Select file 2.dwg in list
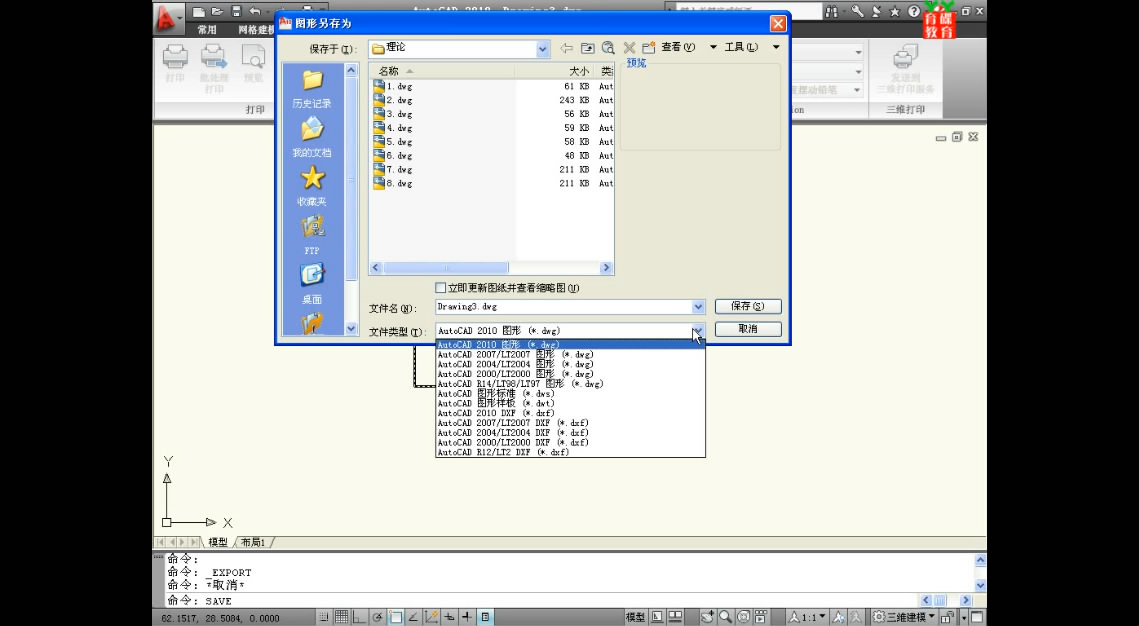Image resolution: width=1139 pixels, height=626 pixels. 393,100
